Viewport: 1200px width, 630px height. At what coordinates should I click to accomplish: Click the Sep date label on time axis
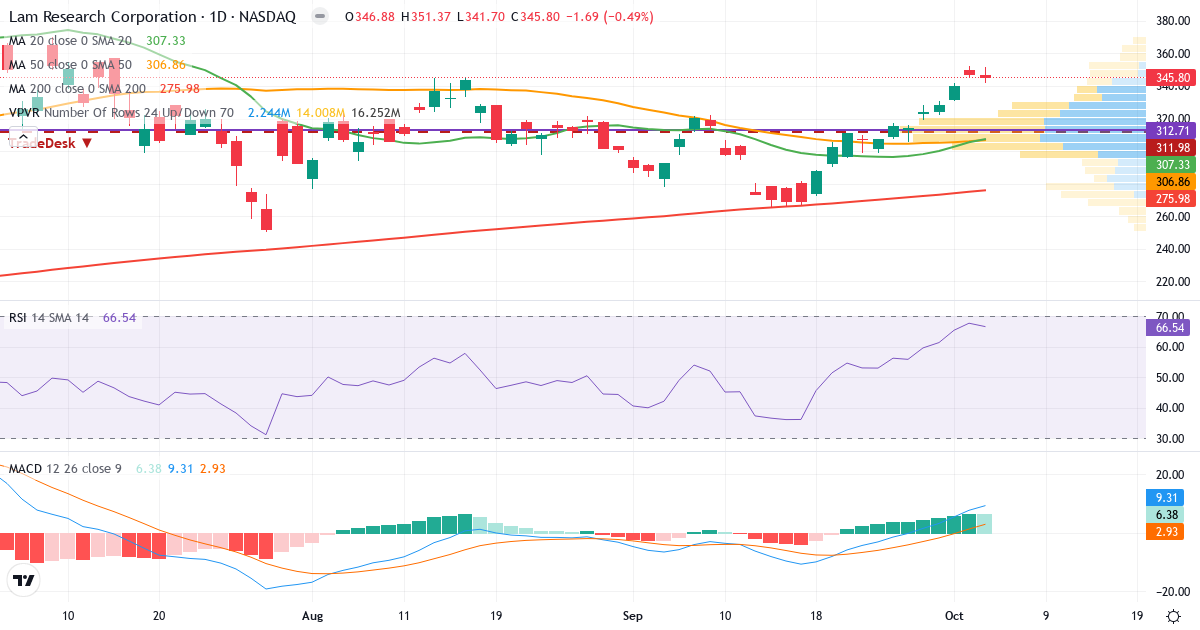(x=633, y=616)
